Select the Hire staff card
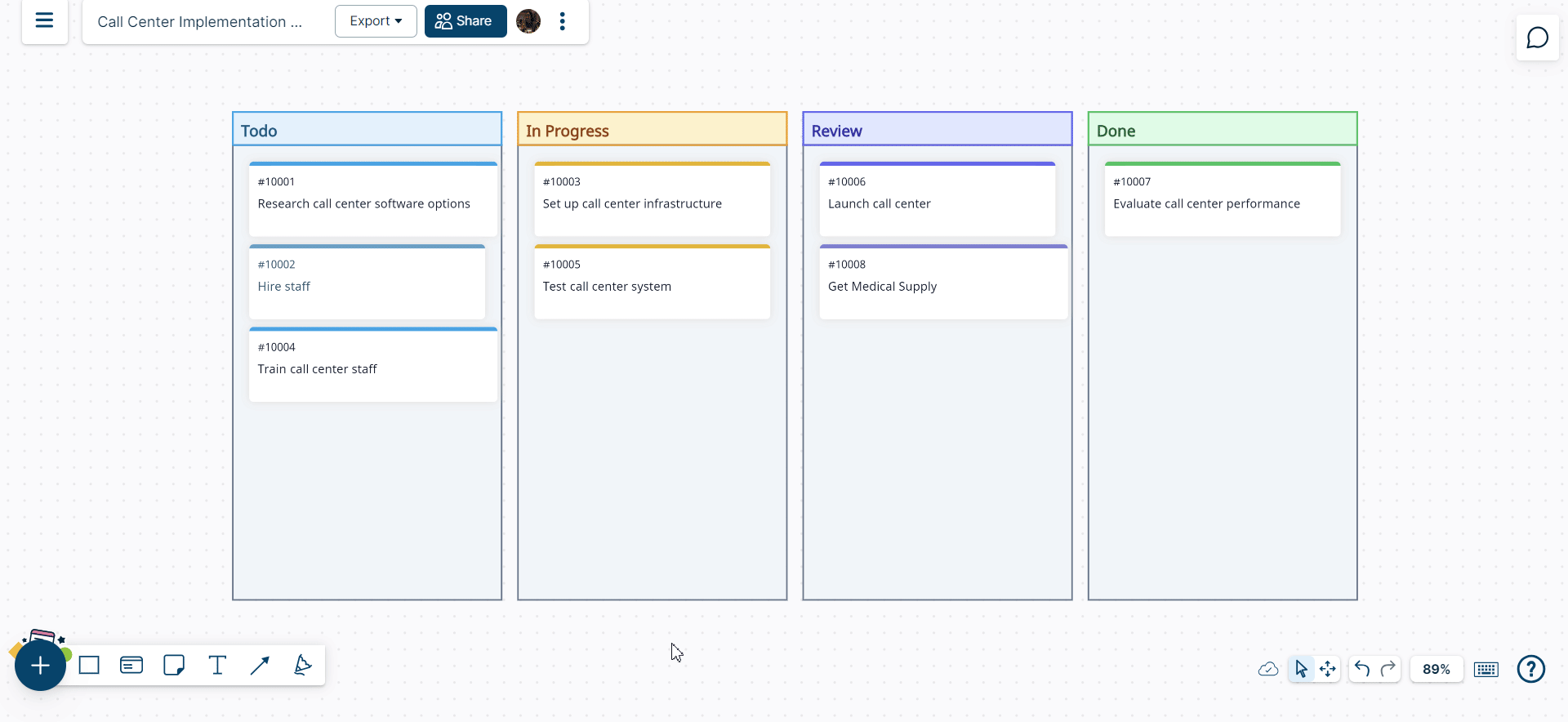 367,283
